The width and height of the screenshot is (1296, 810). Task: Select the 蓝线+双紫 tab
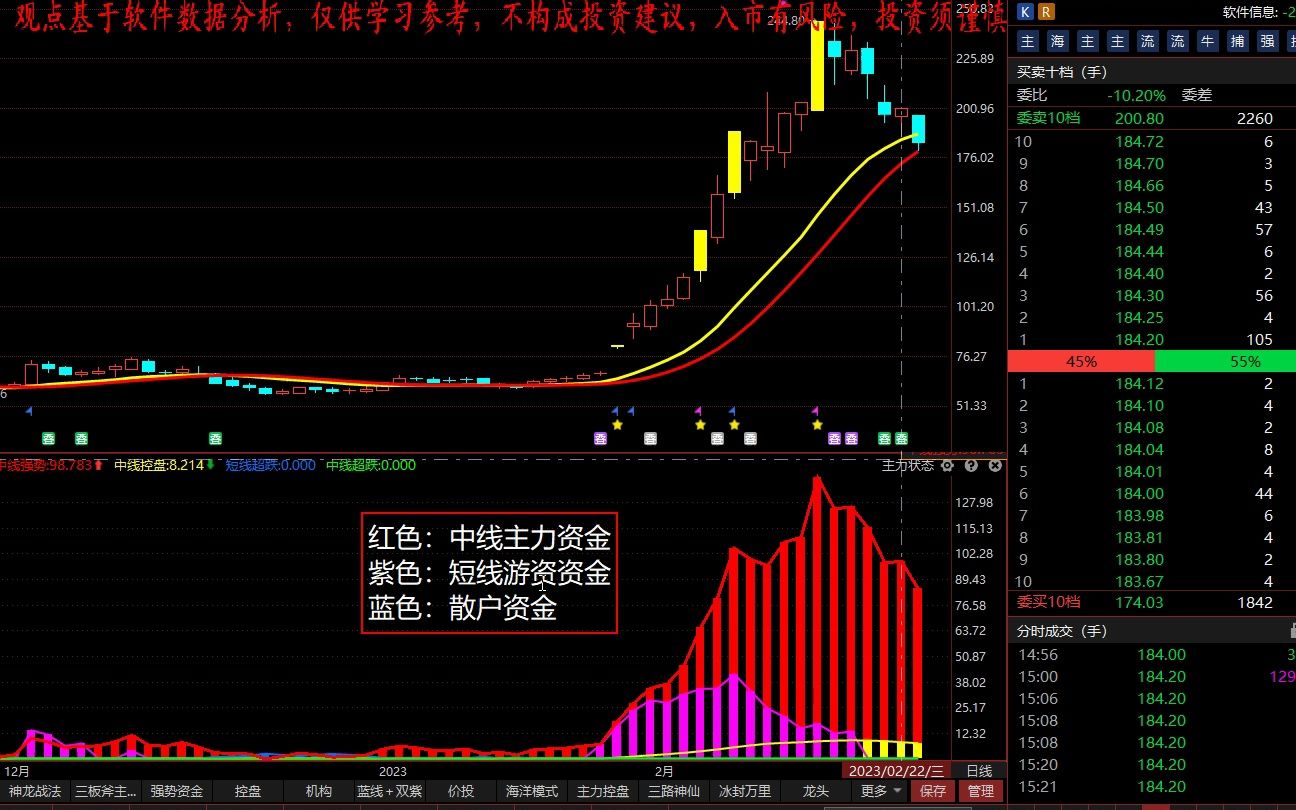tap(390, 791)
